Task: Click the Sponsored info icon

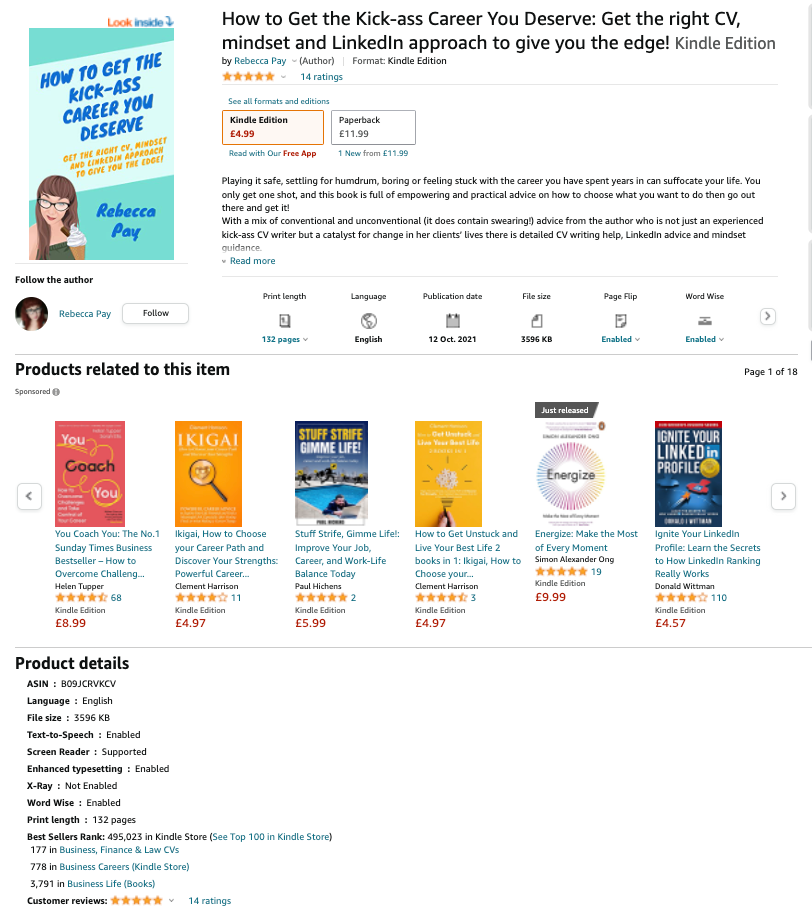Action: [56, 392]
